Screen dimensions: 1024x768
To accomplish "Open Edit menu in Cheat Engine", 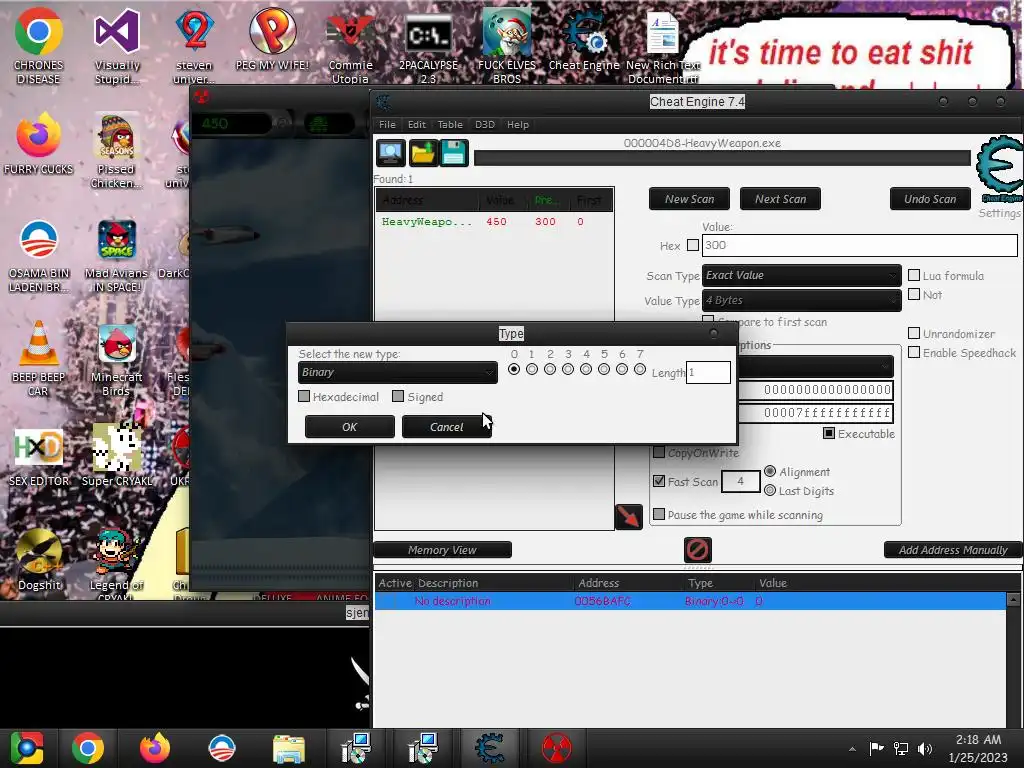I will 417,124.
